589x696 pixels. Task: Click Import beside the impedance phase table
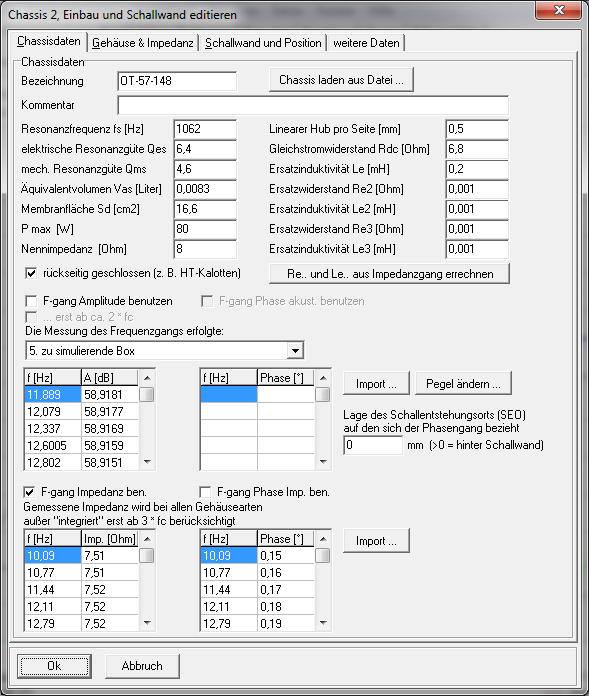click(x=376, y=541)
